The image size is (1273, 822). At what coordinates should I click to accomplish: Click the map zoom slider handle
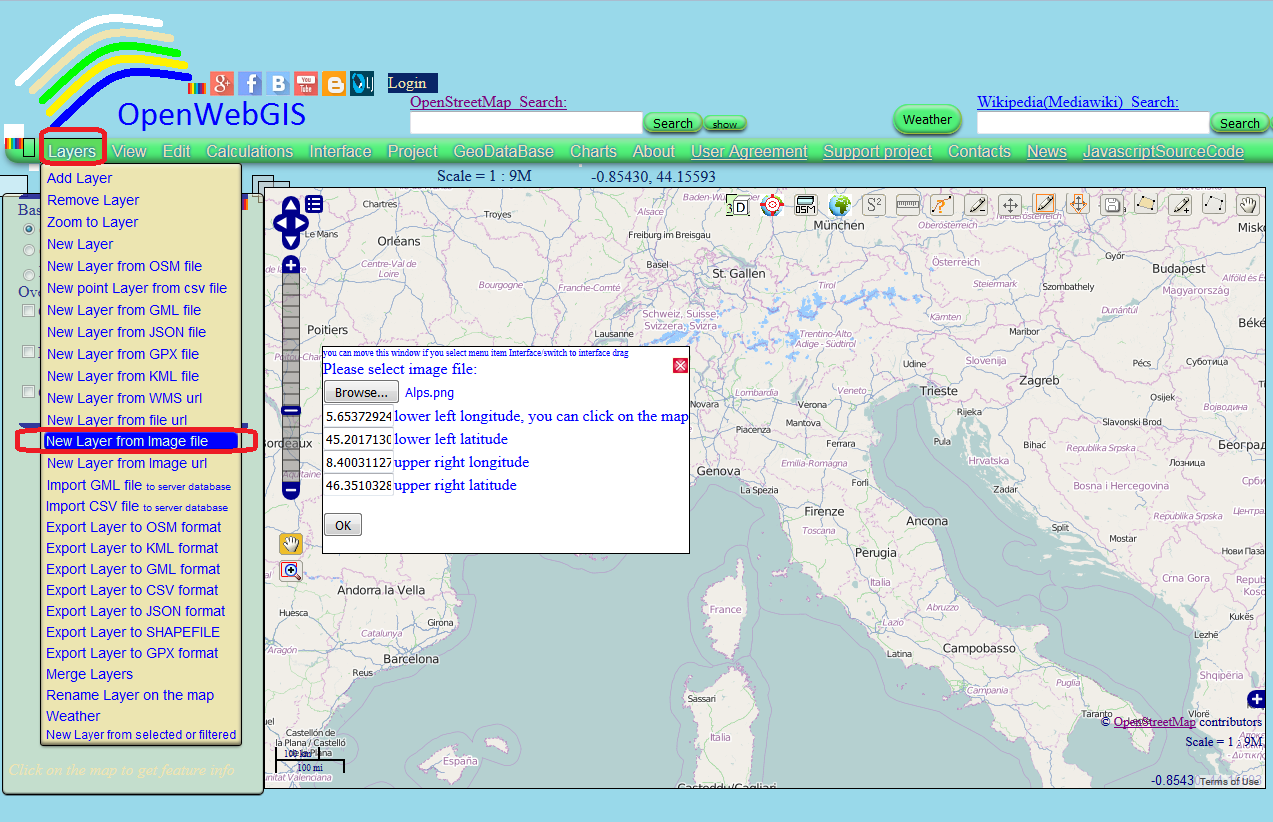tap(291, 410)
